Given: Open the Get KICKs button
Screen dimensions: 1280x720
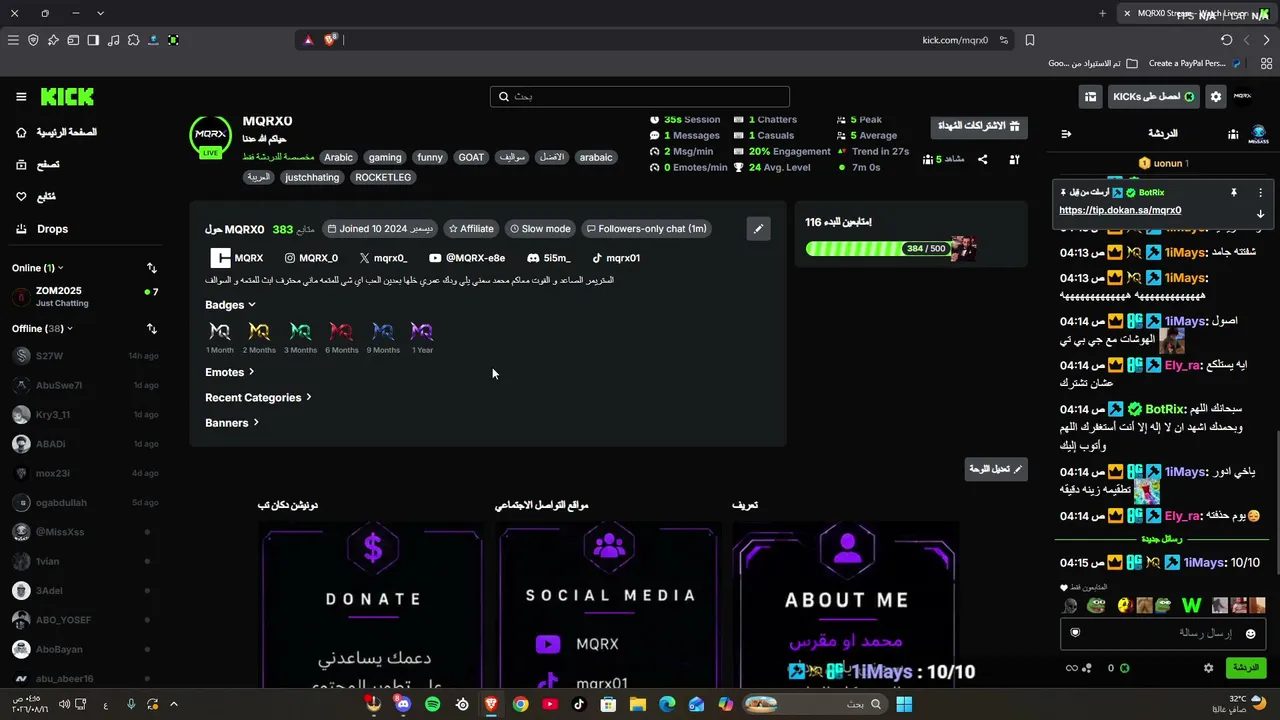Looking at the screenshot, I should (1154, 97).
